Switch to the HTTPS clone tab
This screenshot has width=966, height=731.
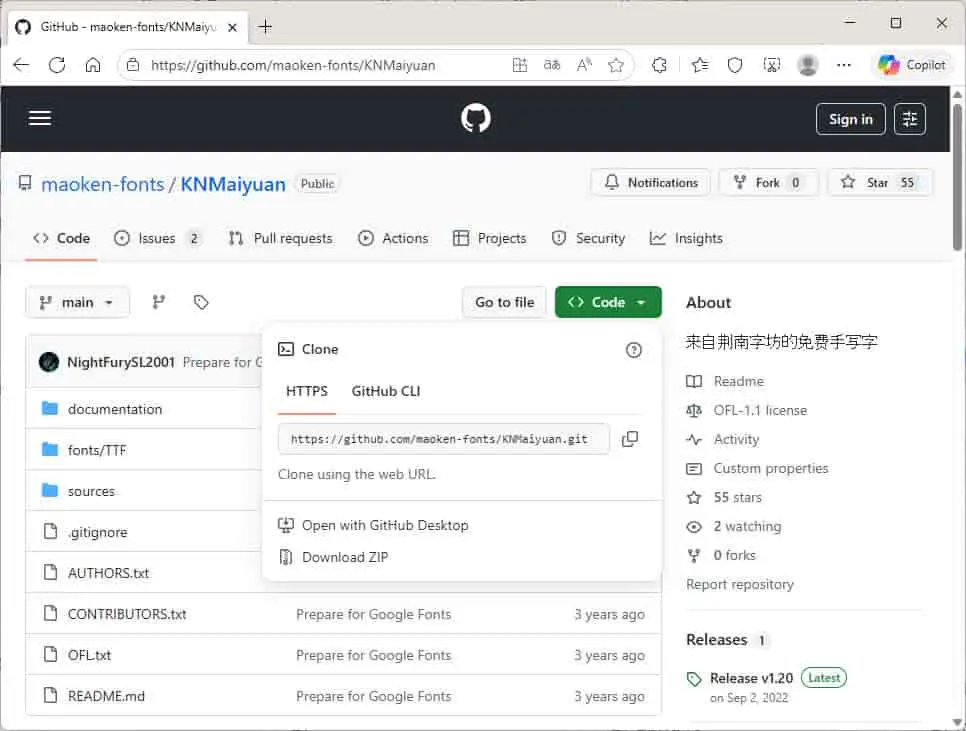click(x=307, y=391)
